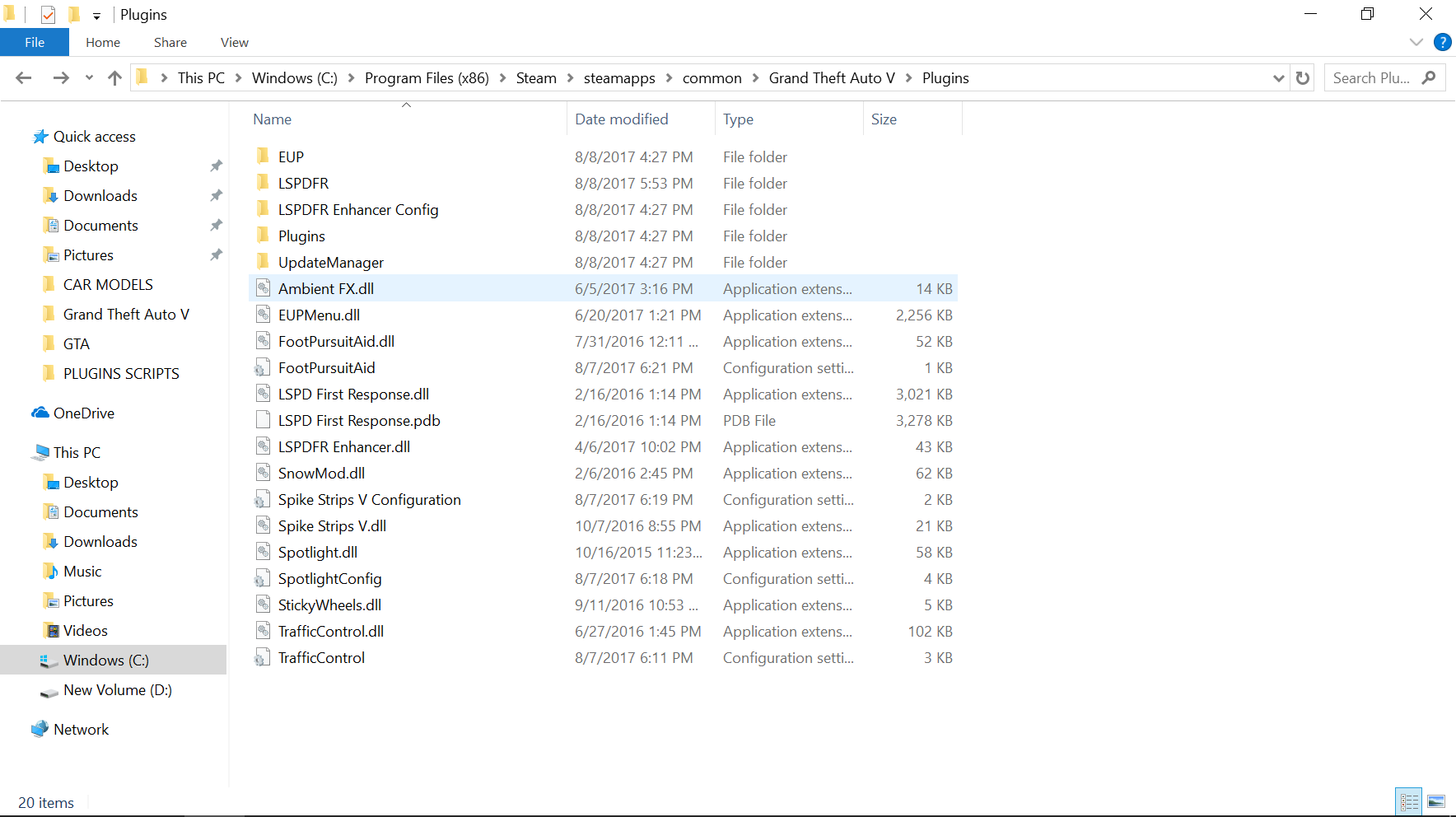
Task: Open Network in navigation pane
Action: pyautogui.click(x=81, y=730)
